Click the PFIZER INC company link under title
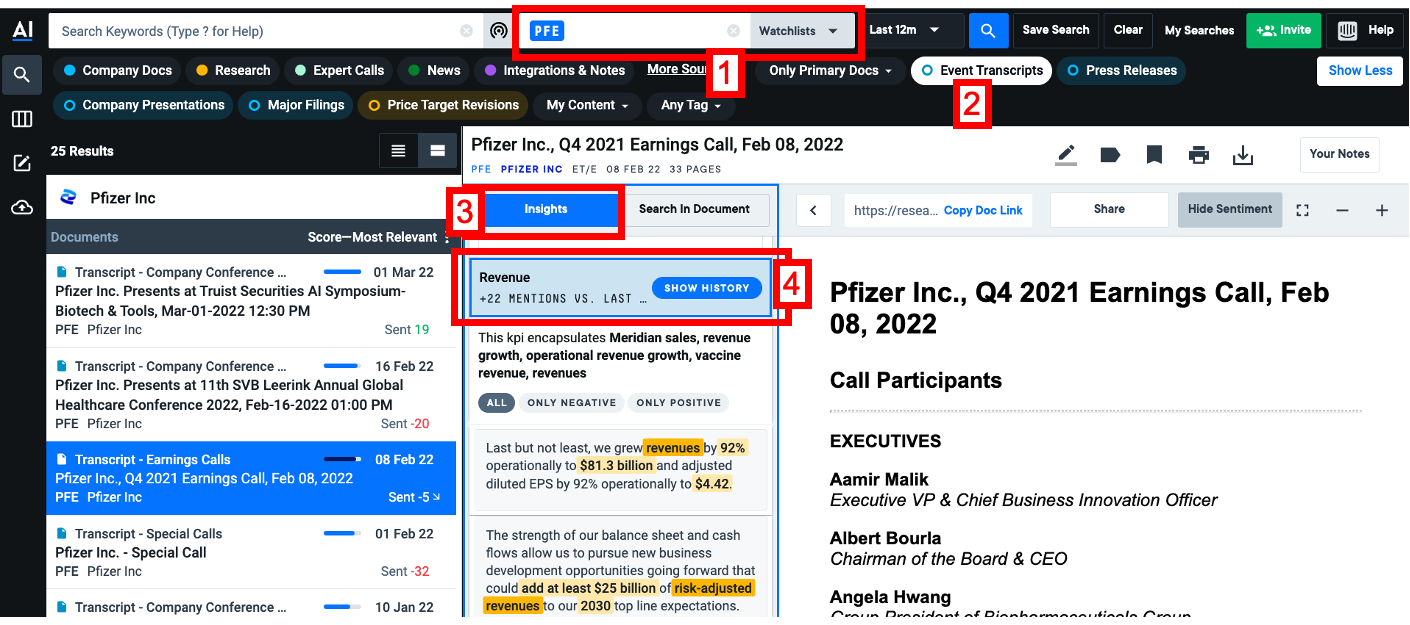The height and width of the screenshot is (625, 1410). 532,170
